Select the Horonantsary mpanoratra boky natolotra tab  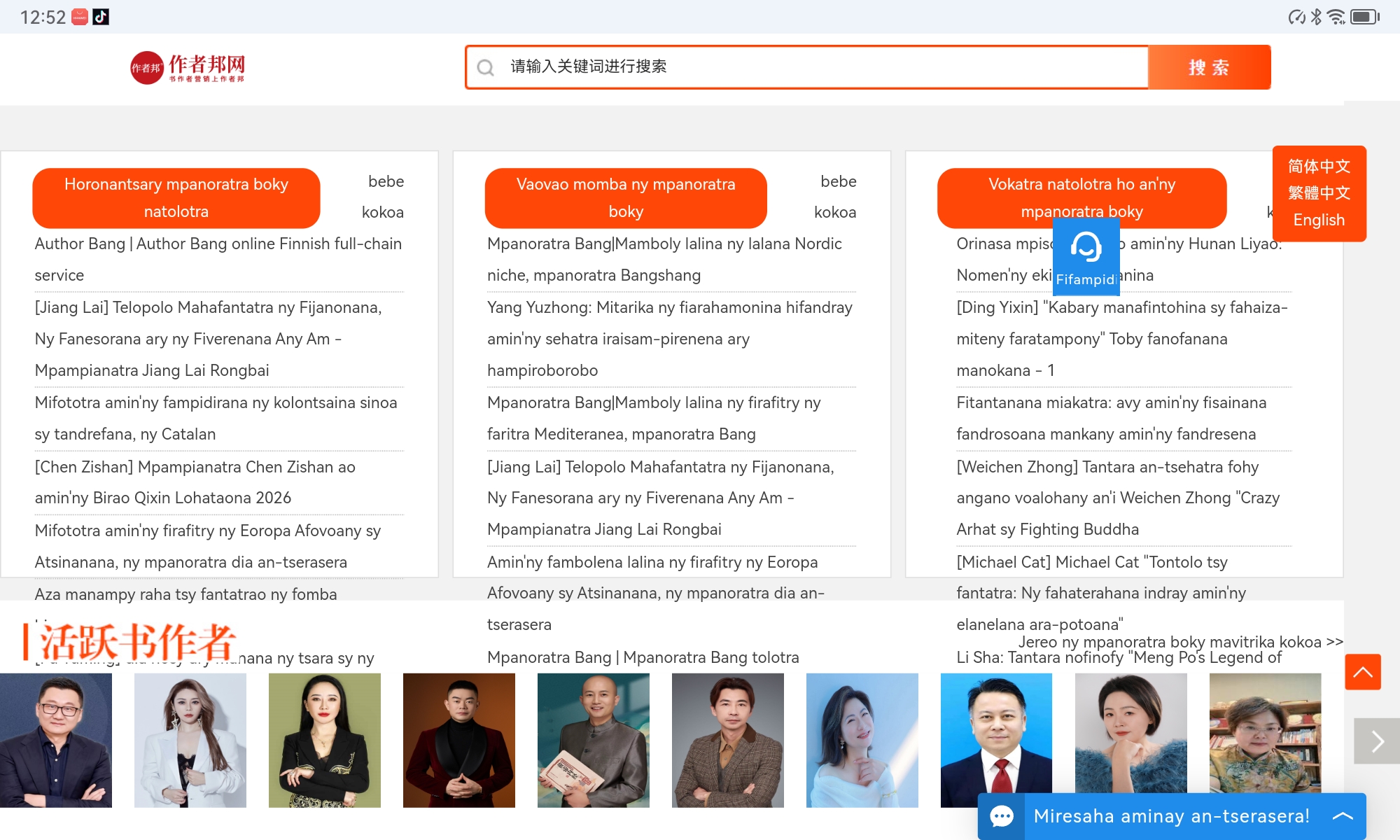(x=176, y=198)
